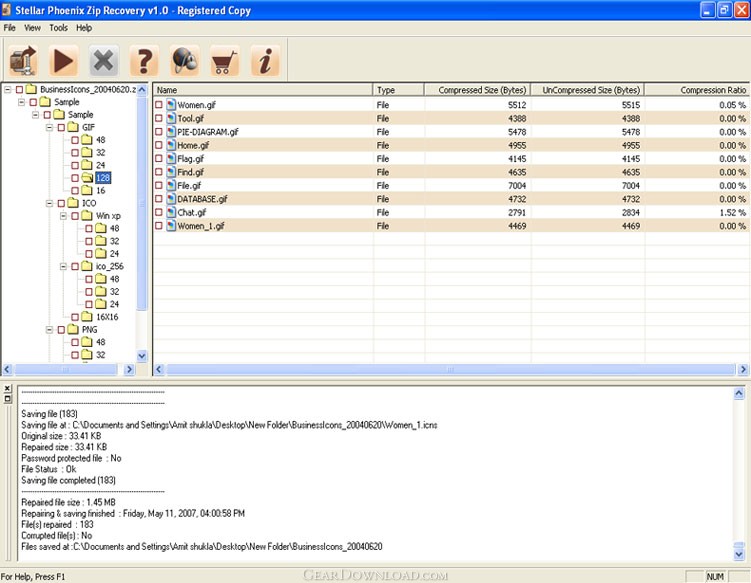Image resolution: width=751 pixels, height=583 pixels.
Task: Click the folder icon of BusinessIcons_20040620
Action: click(31, 89)
